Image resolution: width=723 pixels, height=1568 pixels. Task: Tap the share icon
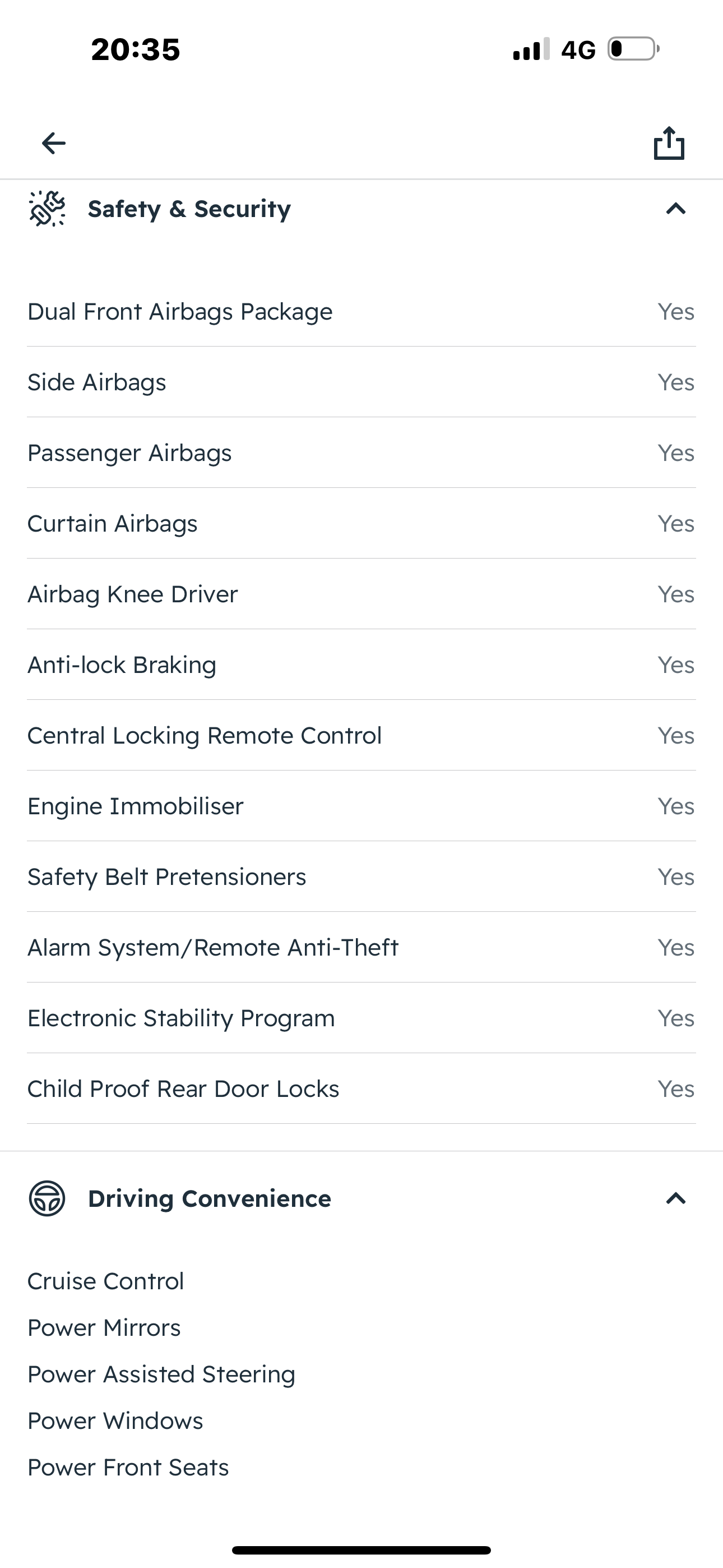[669, 144]
